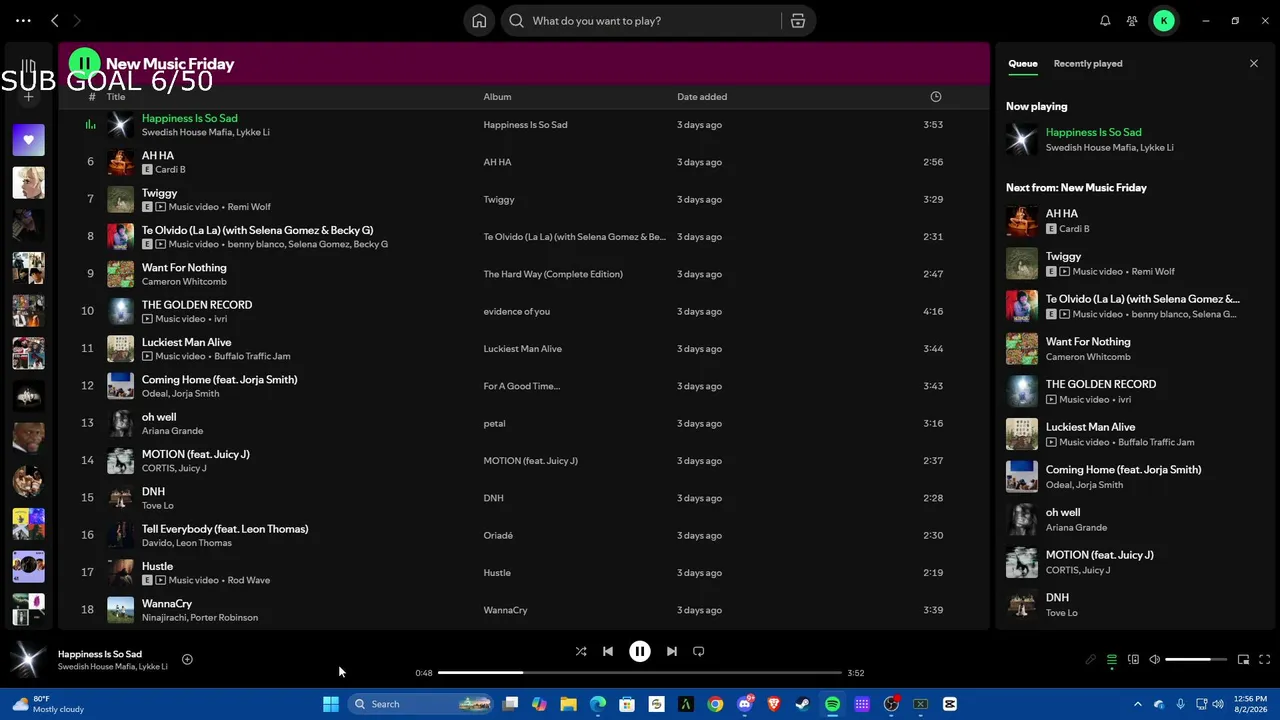
Task: Open the notifications bell
Action: [1105, 21]
